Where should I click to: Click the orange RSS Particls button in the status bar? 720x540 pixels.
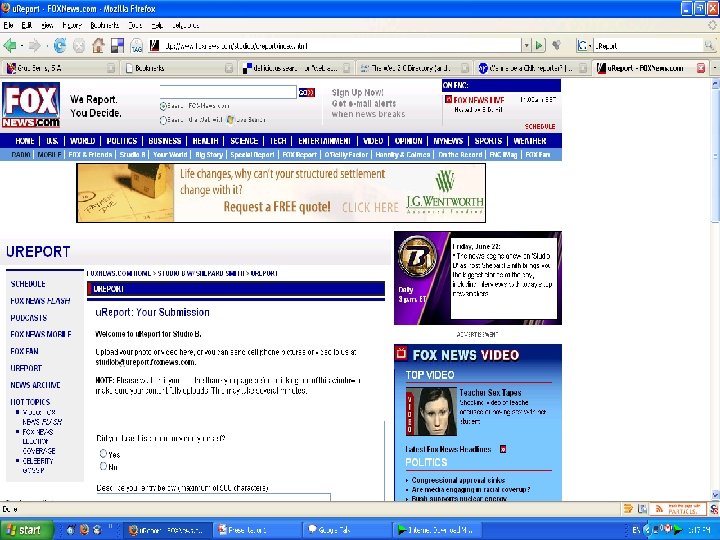coord(677,509)
